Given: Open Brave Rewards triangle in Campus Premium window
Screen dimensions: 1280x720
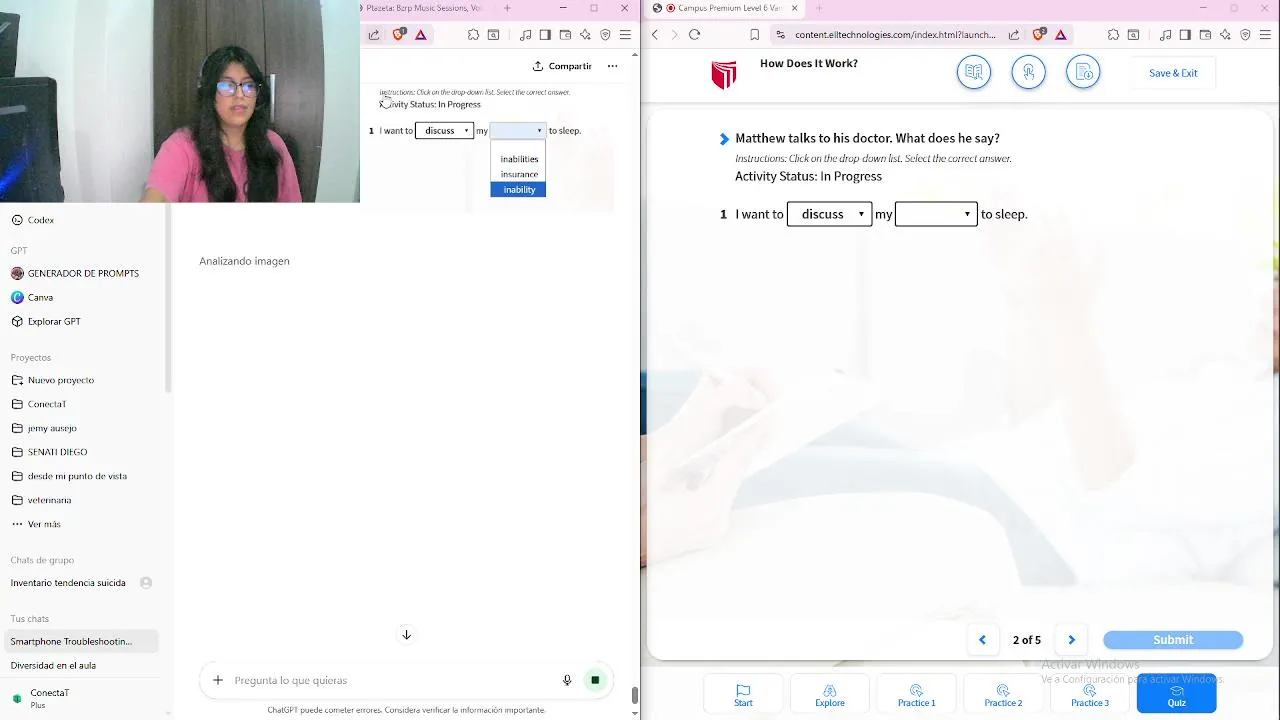Looking at the screenshot, I should click(1060, 34).
